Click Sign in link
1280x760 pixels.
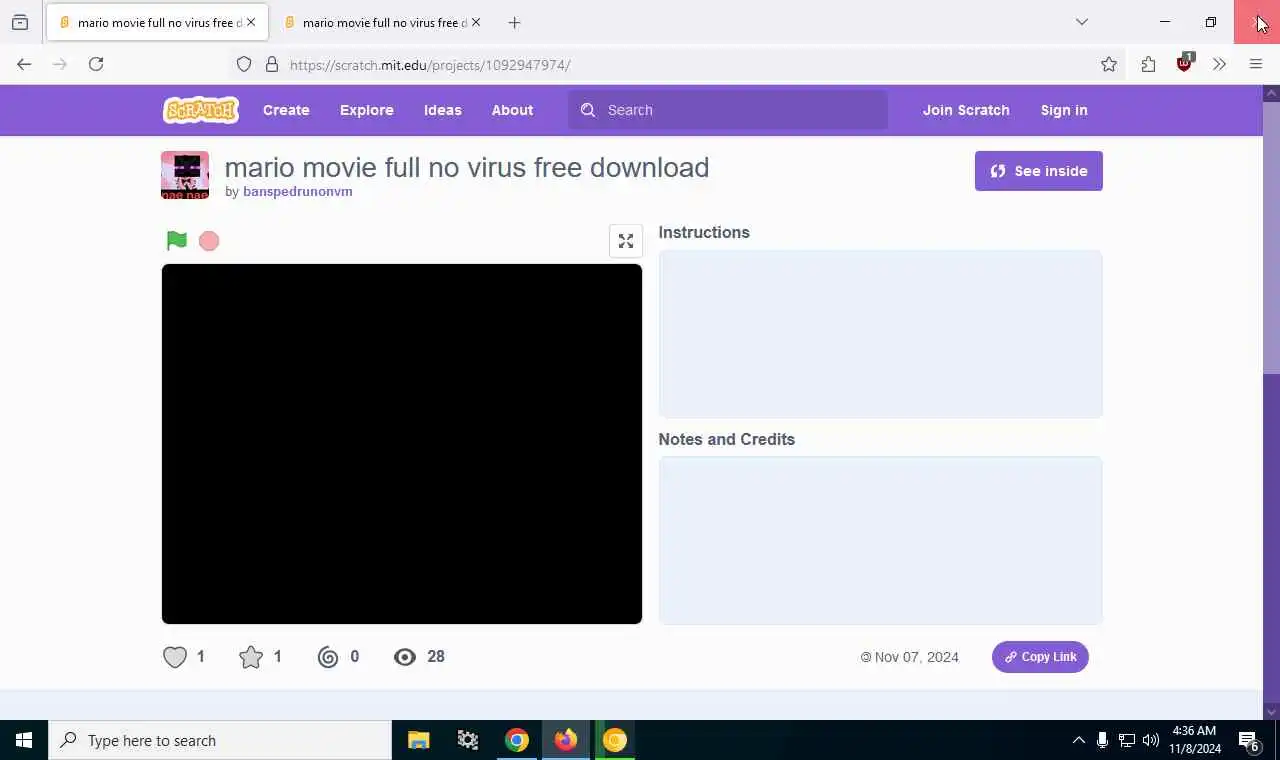[x=1064, y=110]
